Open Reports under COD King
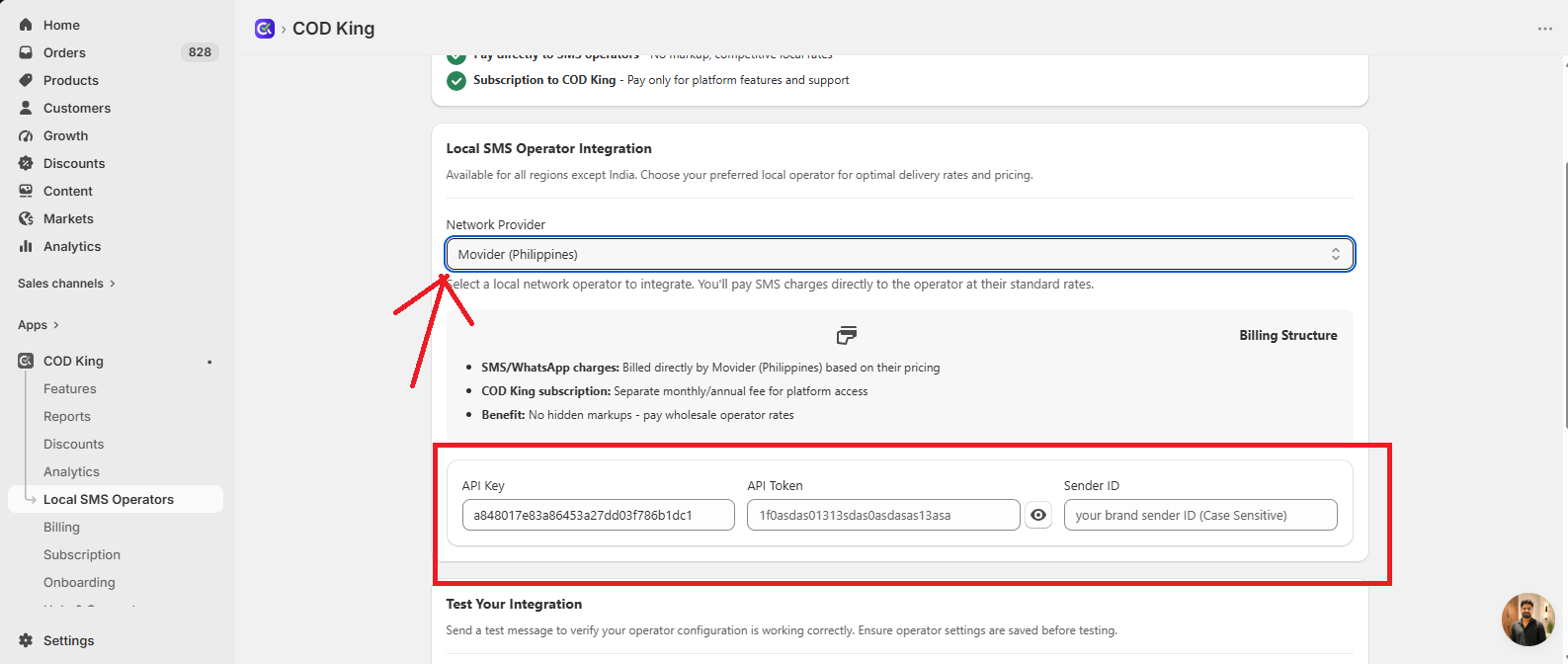Image resolution: width=1568 pixels, height=664 pixels. point(67,417)
